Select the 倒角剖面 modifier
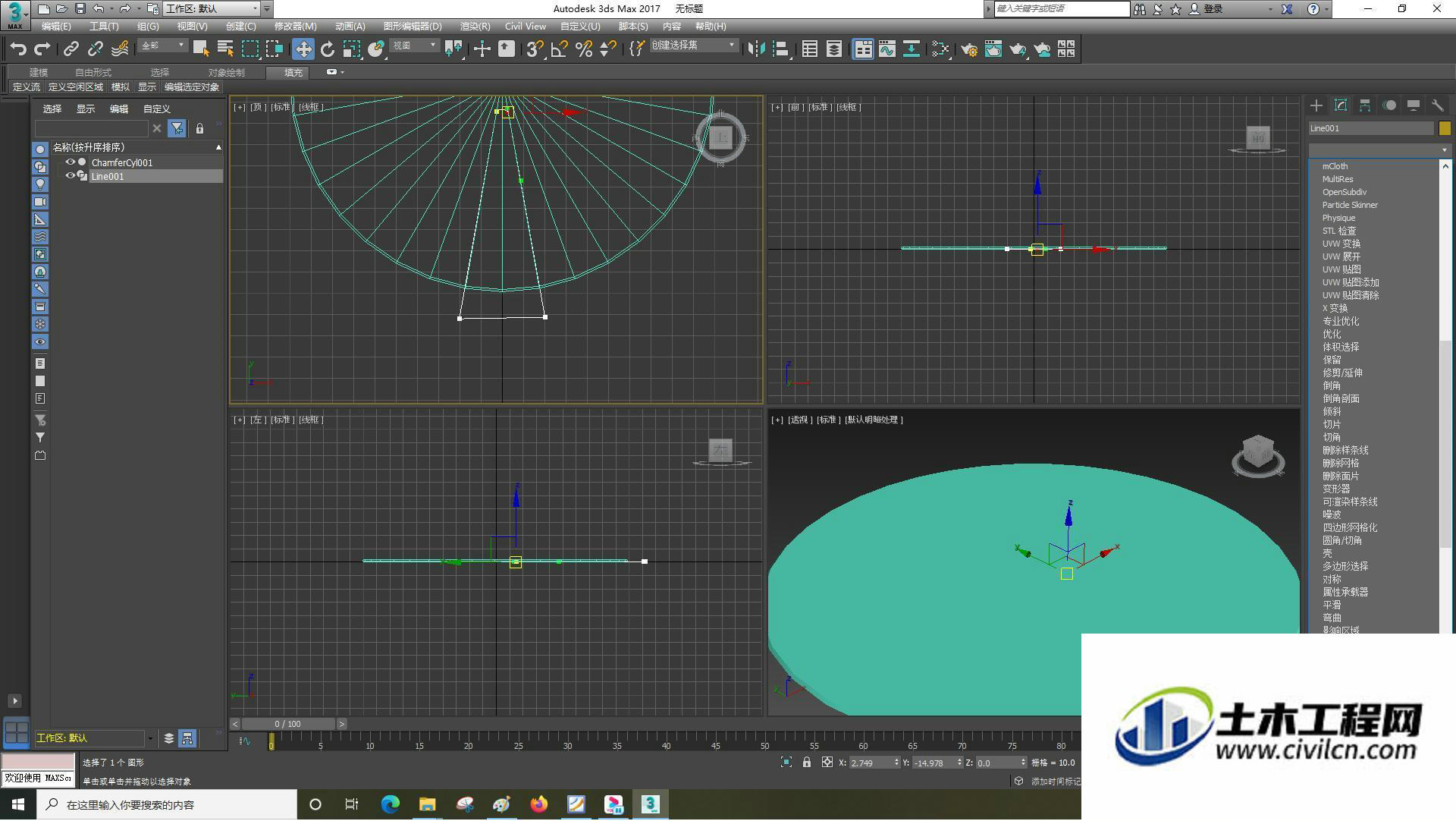1456x821 pixels. (1341, 398)
